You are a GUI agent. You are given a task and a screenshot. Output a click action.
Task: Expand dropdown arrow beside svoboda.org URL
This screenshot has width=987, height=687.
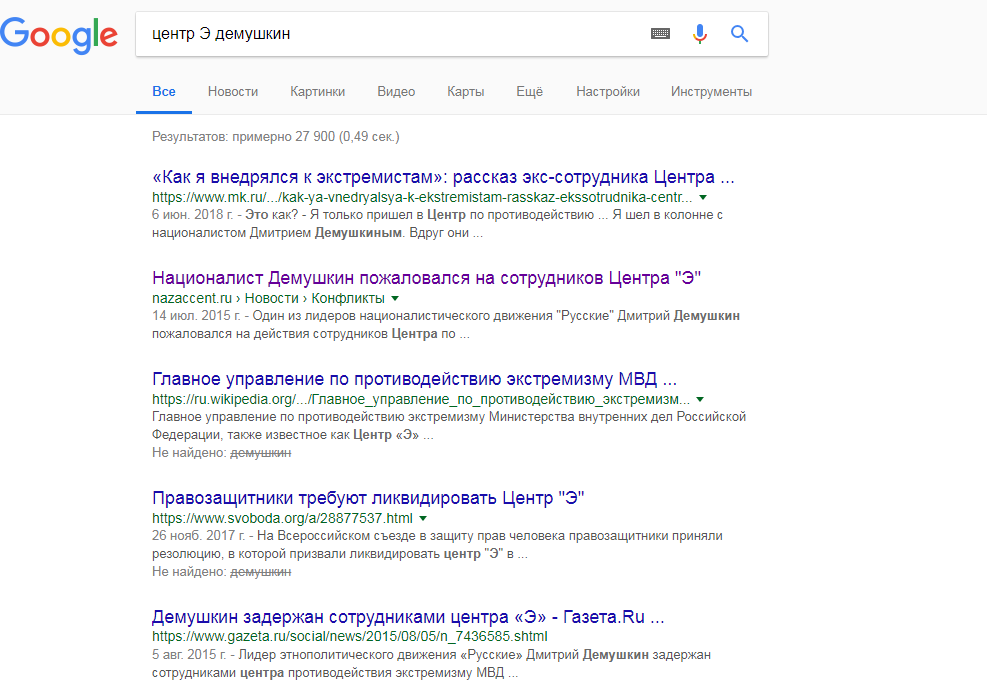pos(423,519)
